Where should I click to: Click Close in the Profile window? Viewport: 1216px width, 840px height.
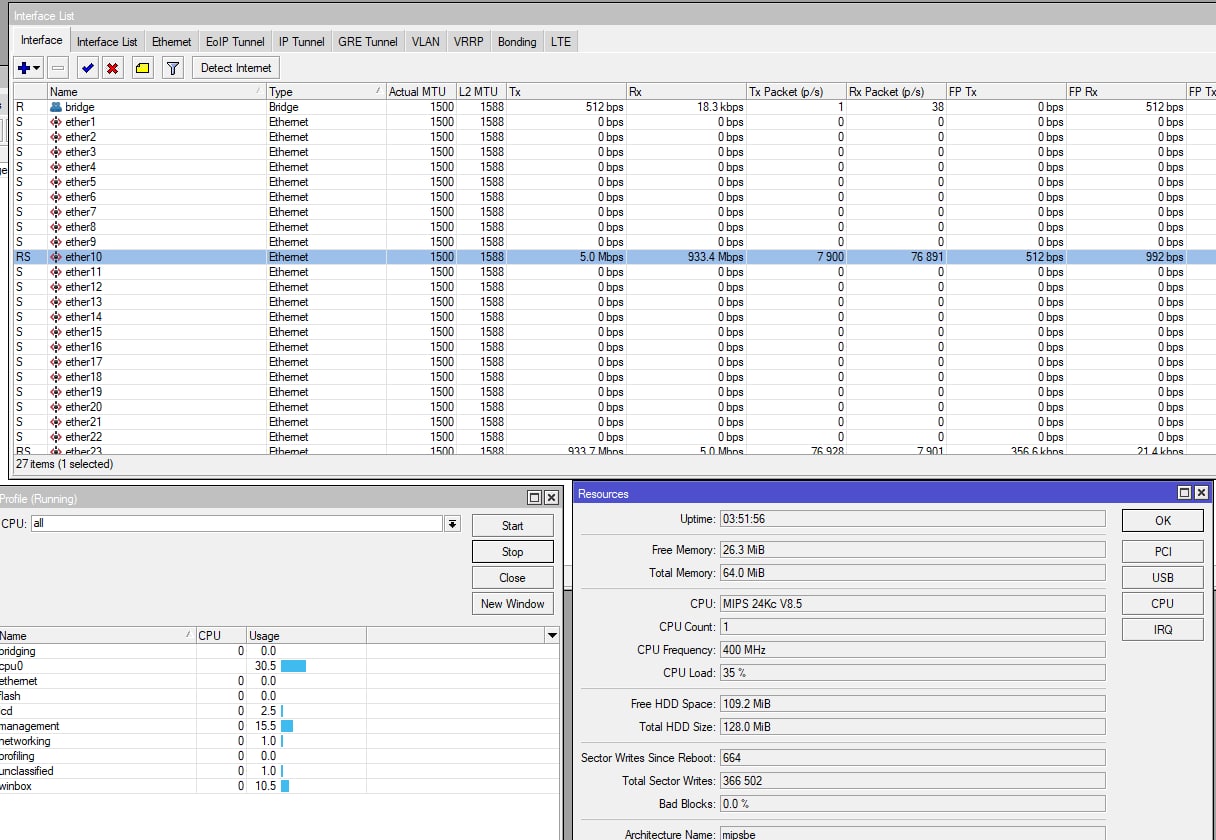[512, 578]
